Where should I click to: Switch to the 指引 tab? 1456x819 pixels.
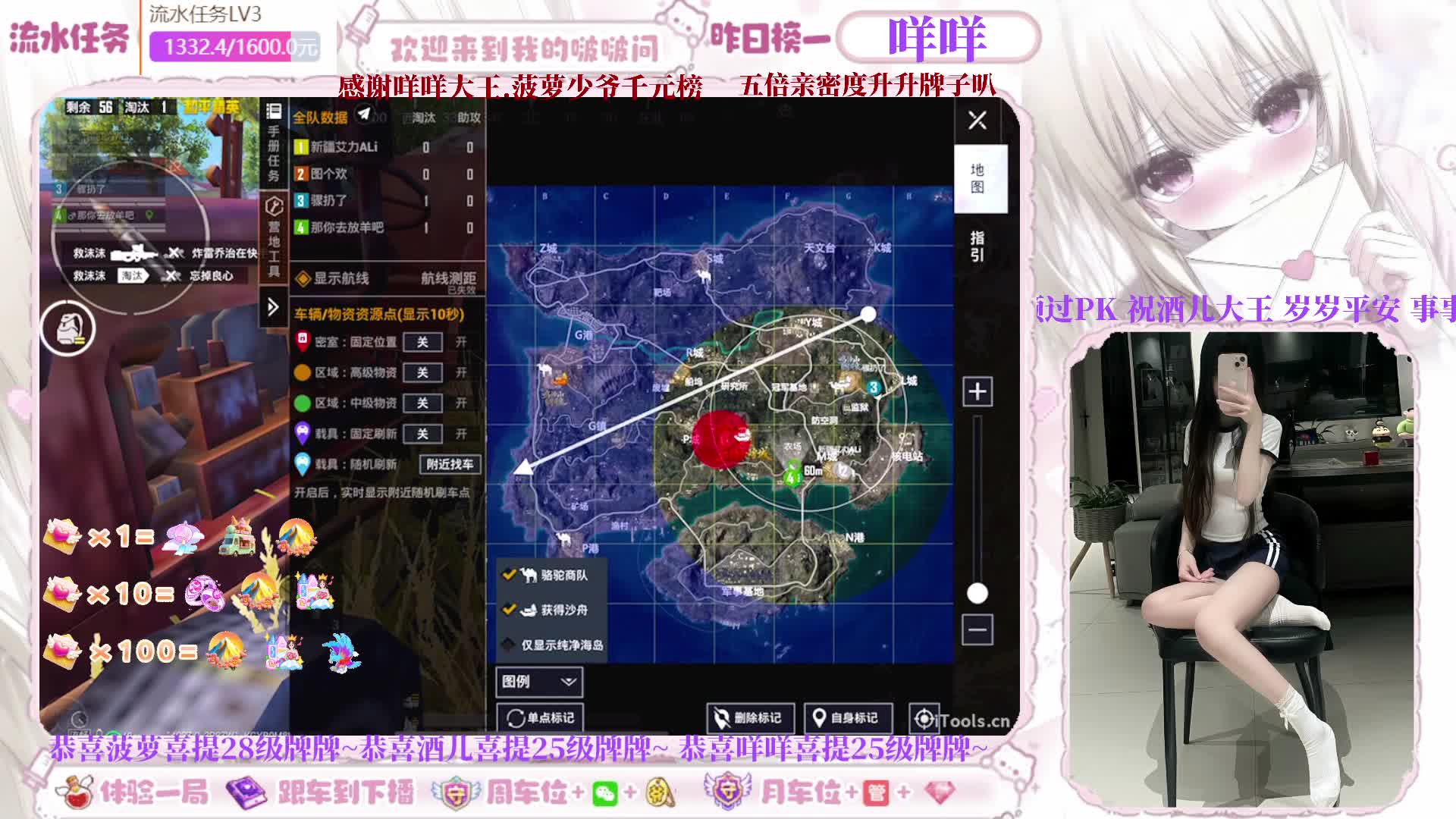[977, 246]
